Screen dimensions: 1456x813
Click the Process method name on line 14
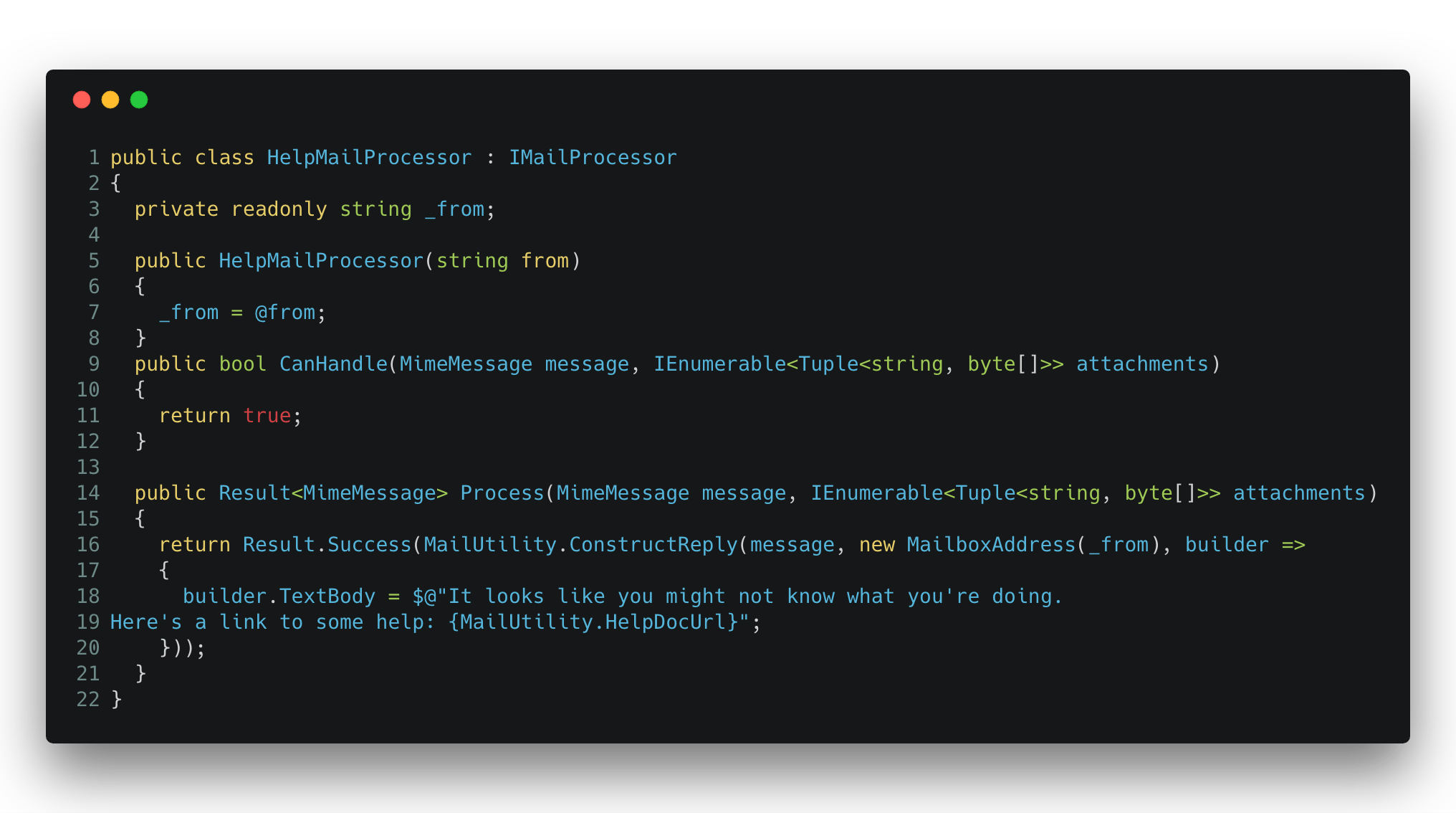pyautogui.click(x=502, y=493)
